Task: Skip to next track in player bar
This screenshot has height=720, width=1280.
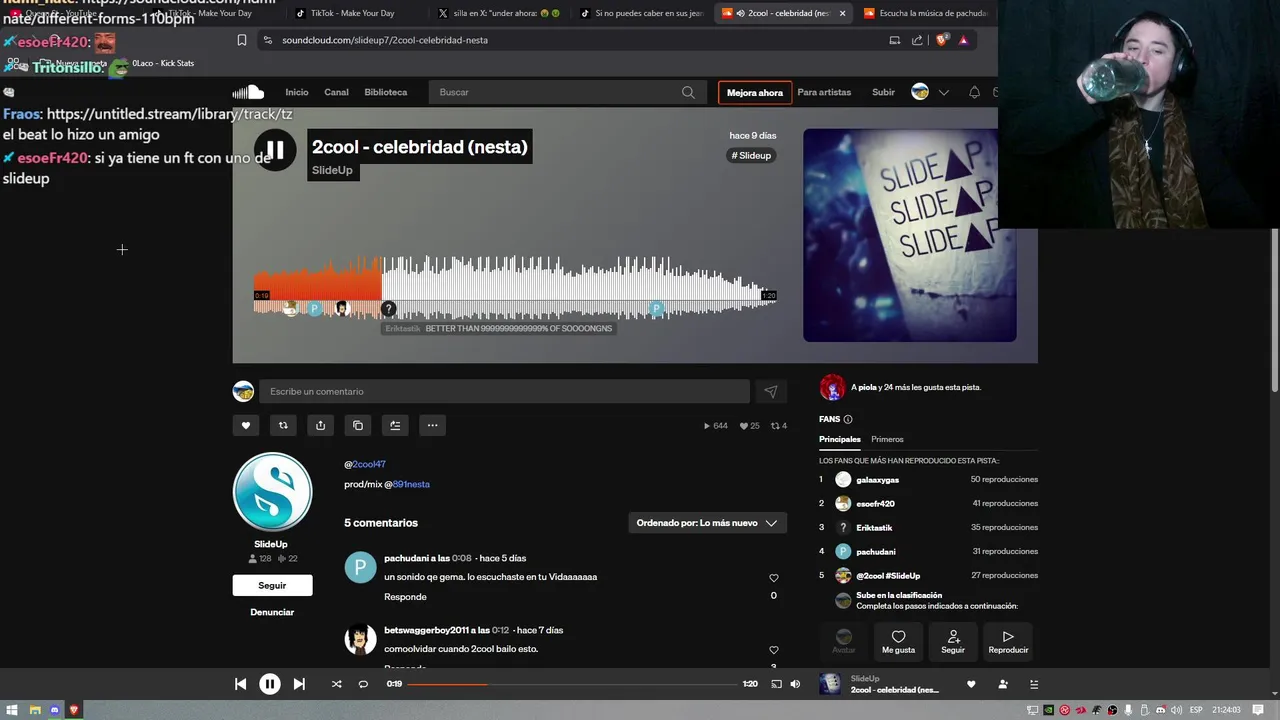Action: pyautogui.click(x=299, y=684)
